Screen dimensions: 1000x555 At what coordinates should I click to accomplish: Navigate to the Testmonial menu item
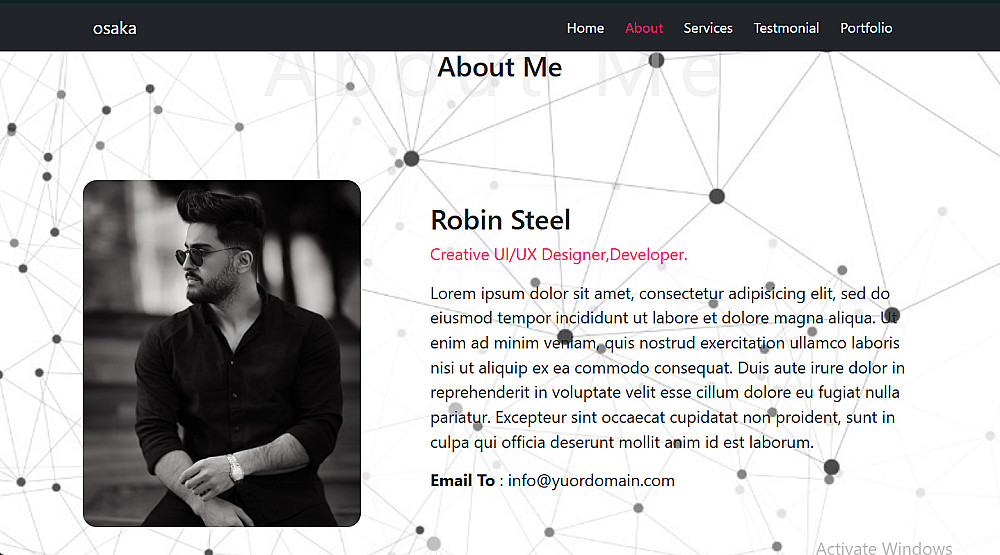[x=786, y=28]
